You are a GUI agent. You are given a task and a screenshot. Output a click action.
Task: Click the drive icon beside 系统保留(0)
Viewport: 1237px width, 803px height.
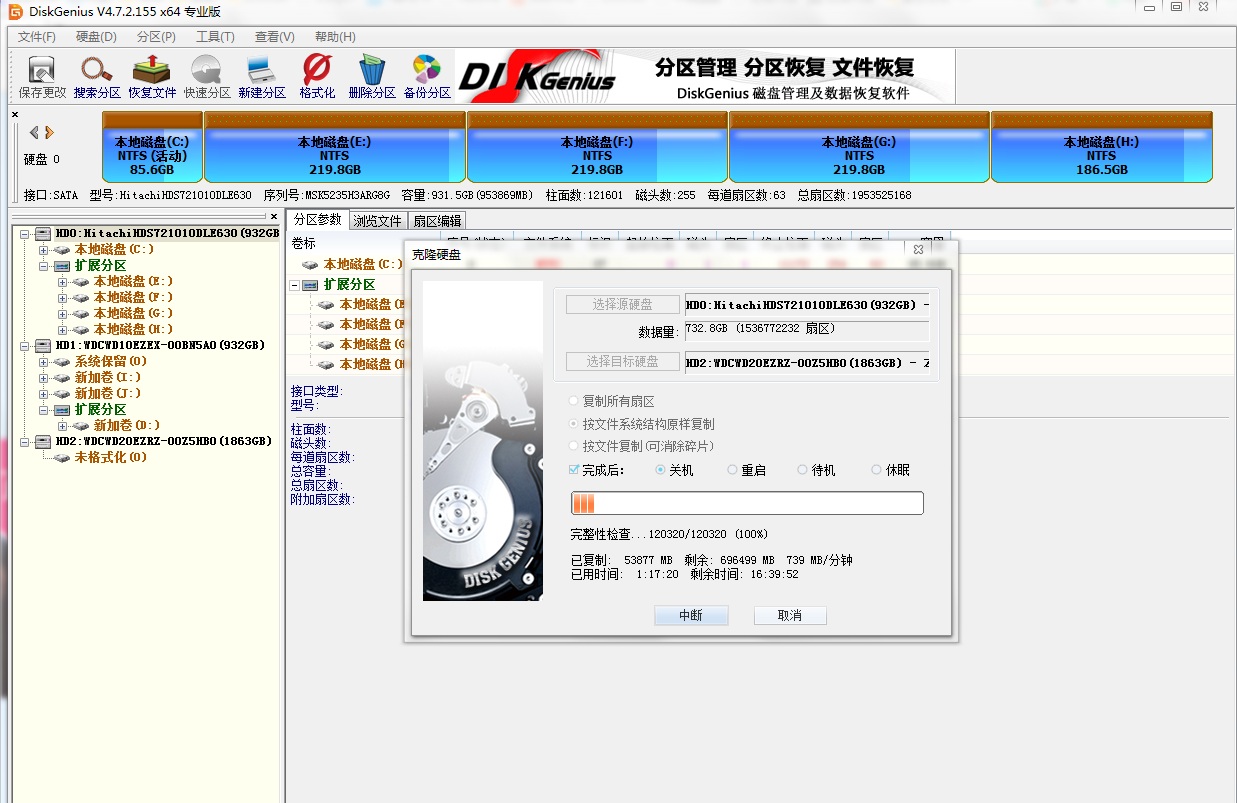pos(62,361)
